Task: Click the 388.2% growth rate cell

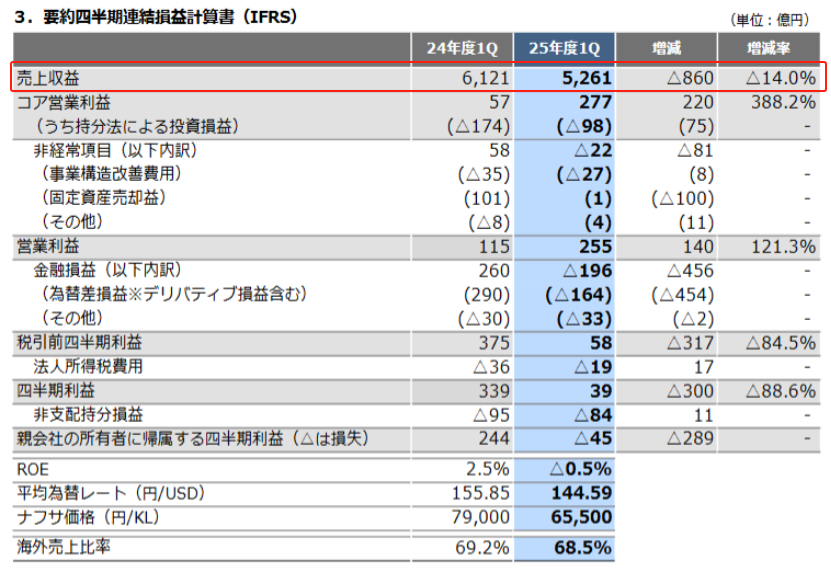Action: 783,102
